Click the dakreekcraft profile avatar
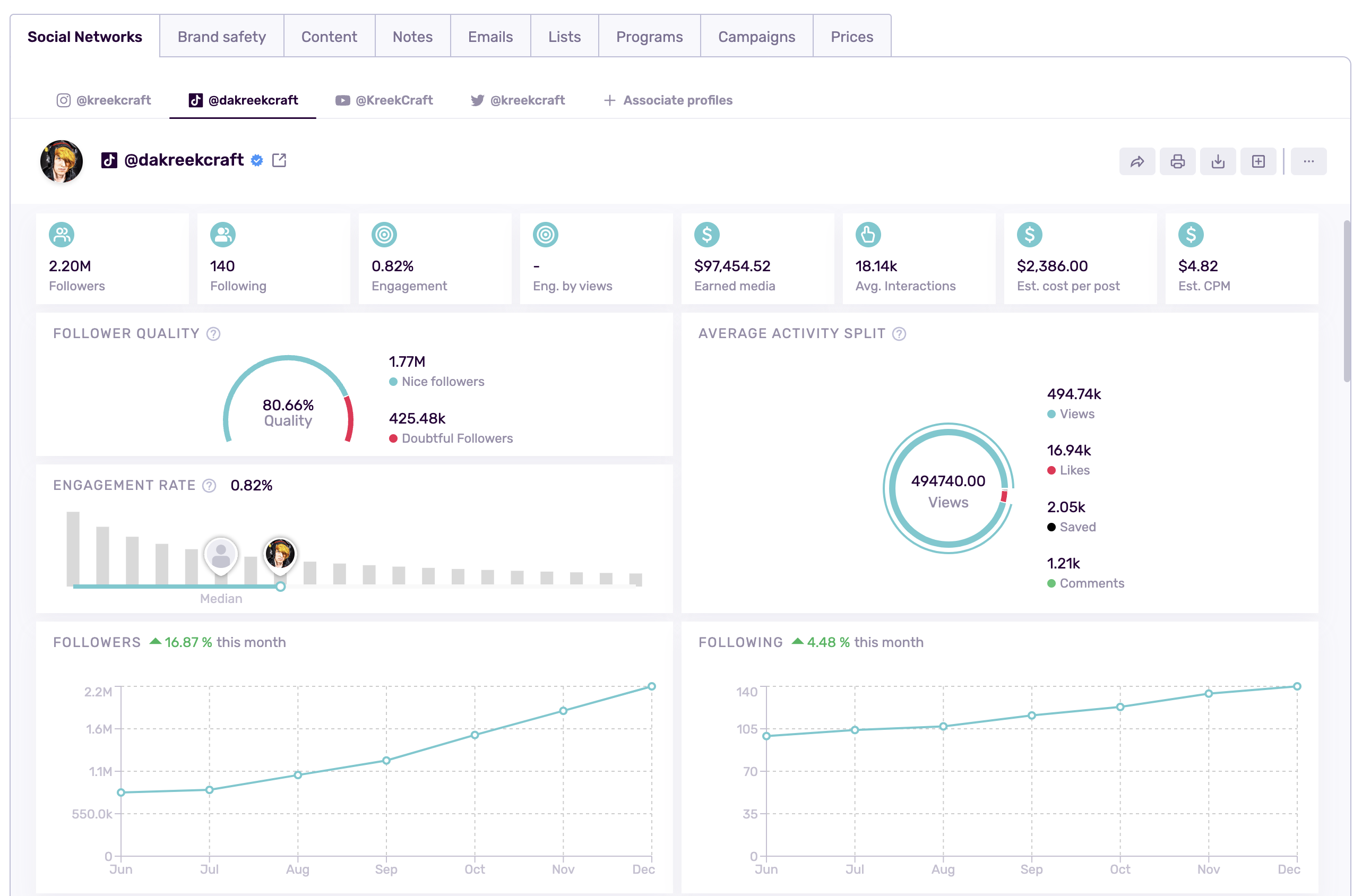This screenshot has height=896, width=1362. click(x=61, y=161)
